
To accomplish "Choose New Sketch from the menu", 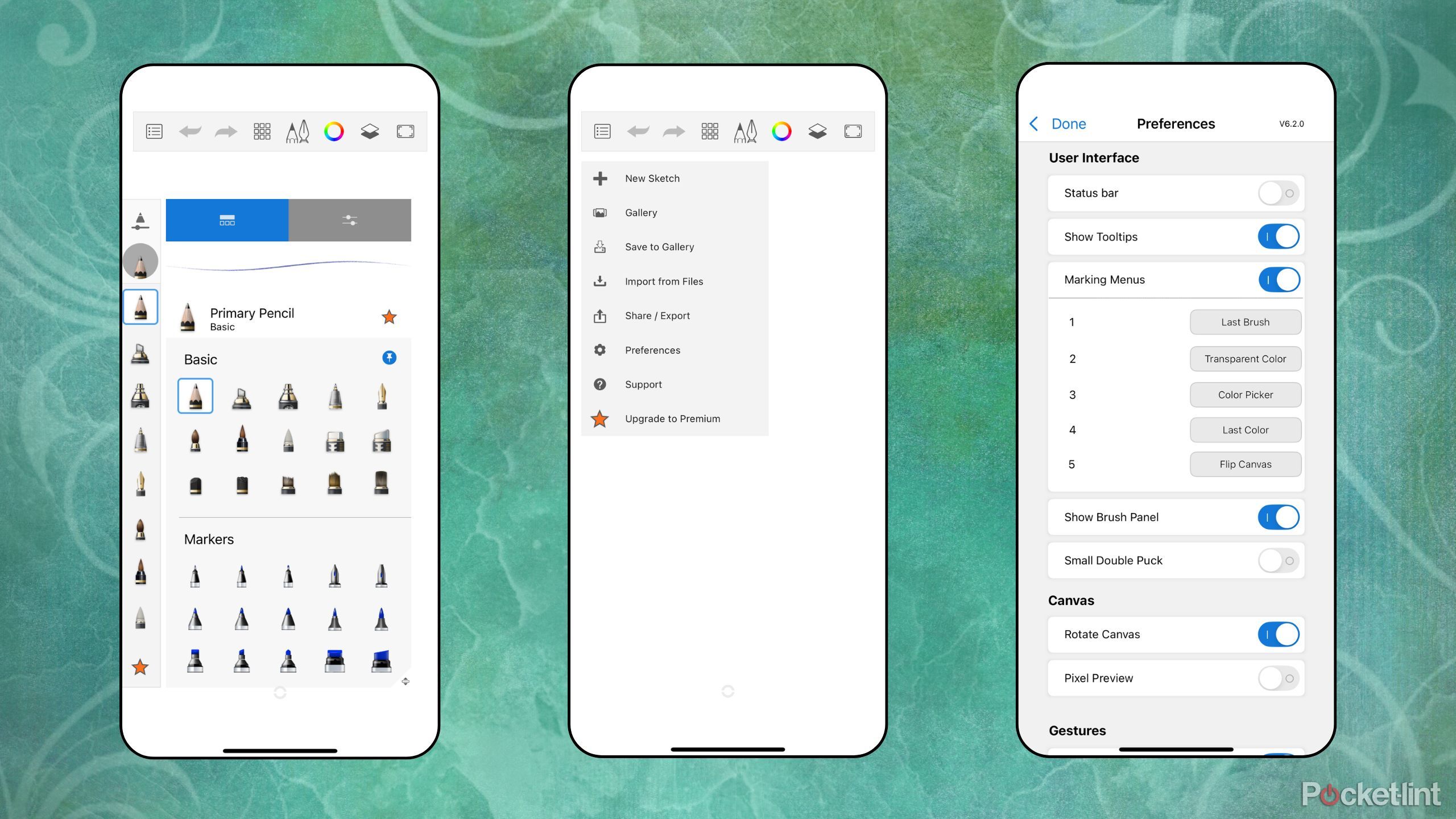I will (x=675, y=179).
